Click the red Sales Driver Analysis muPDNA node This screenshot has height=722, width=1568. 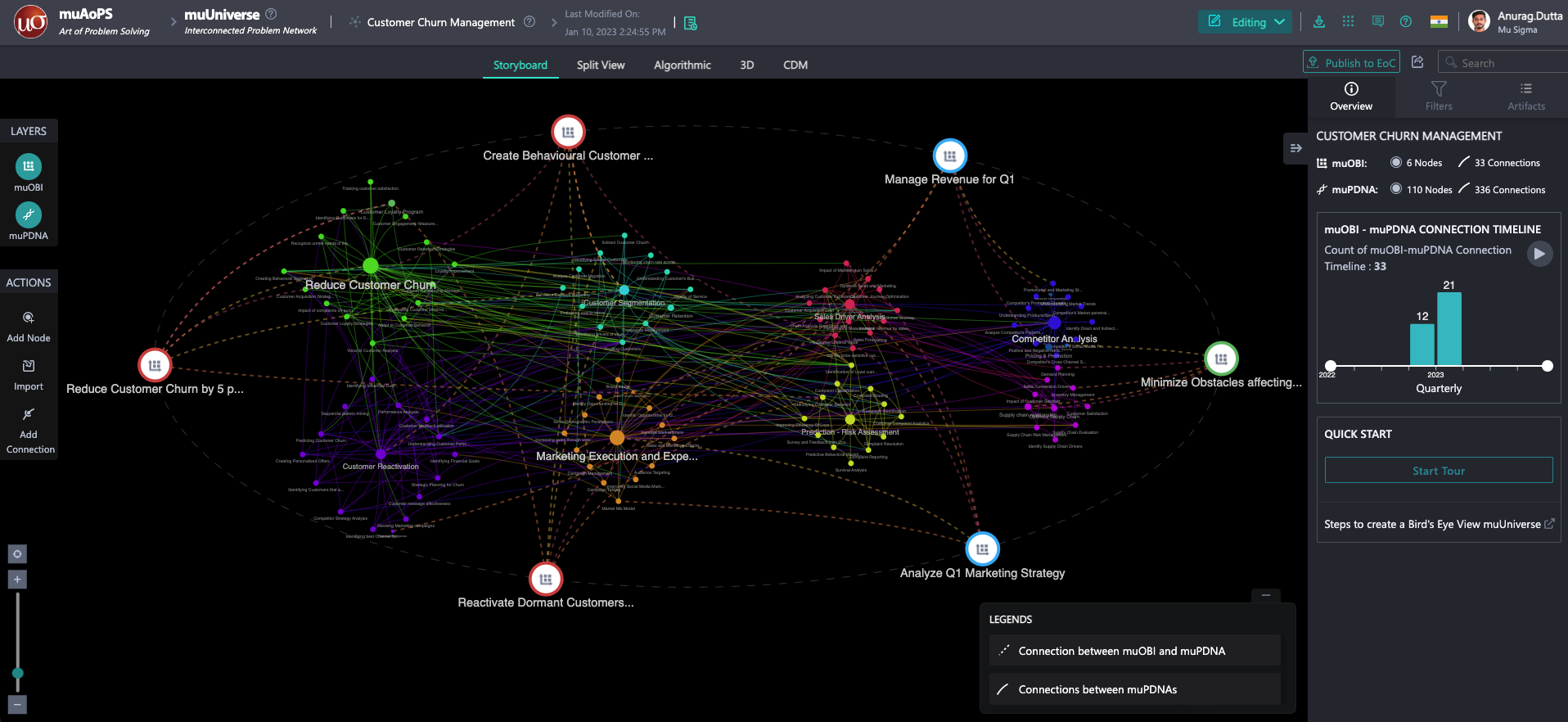click(849, 305)
